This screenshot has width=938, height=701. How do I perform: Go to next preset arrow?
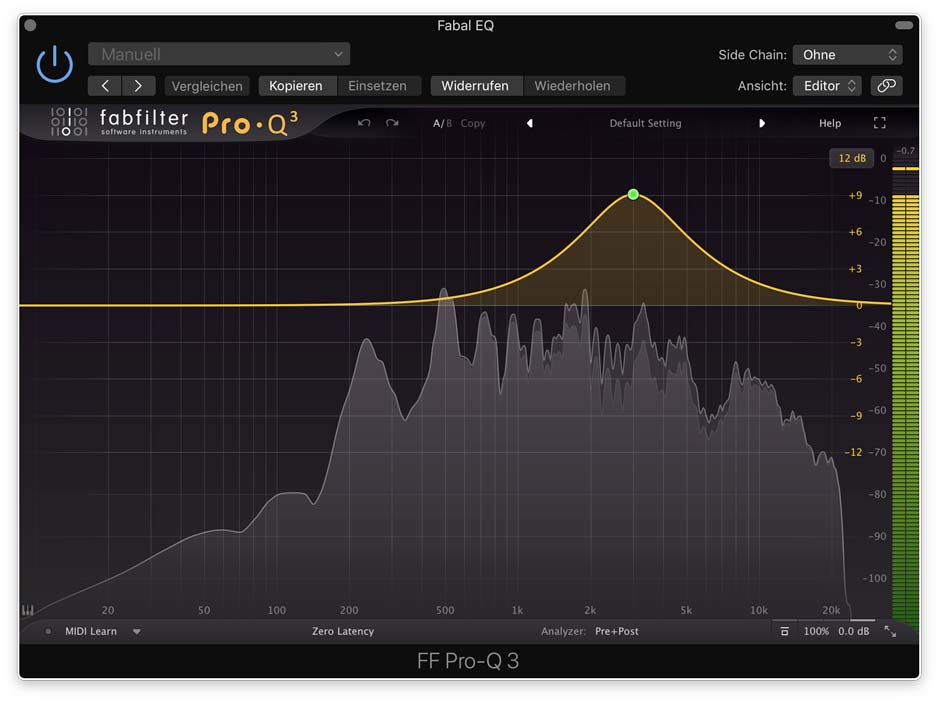pyautogui.click(x=138, y=86)
